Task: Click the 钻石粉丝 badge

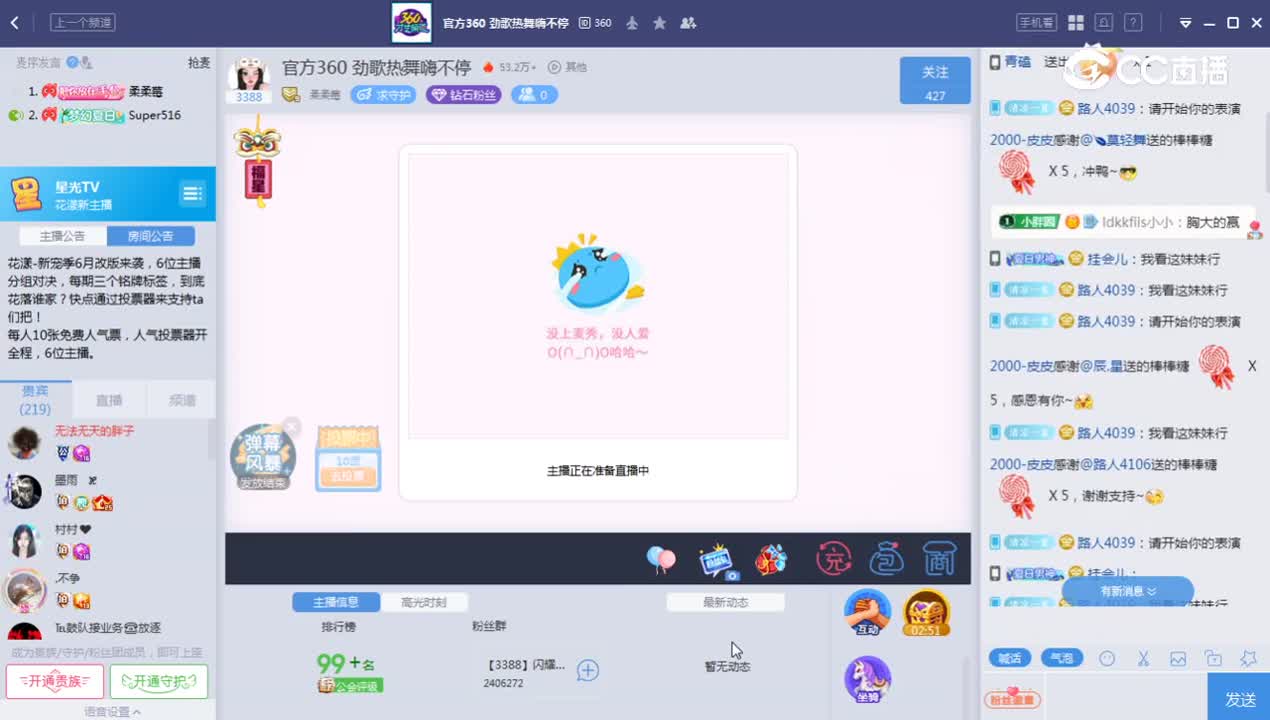Action: coord(464,95)
